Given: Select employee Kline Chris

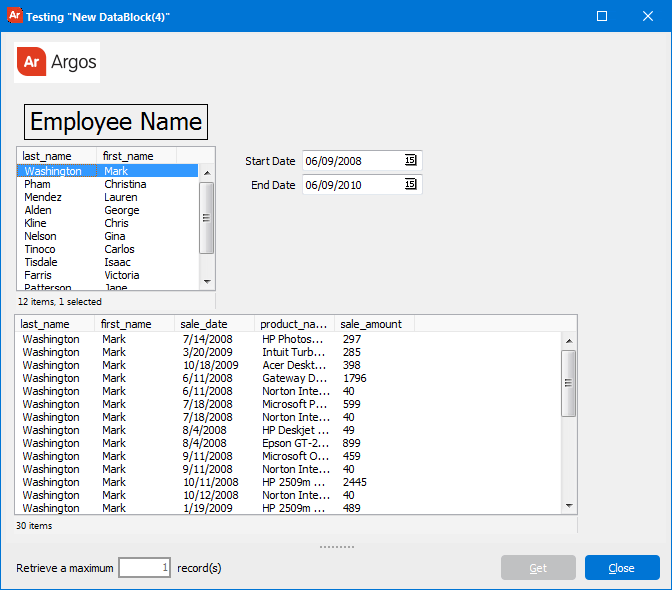Looking at the screenshot, I should (x=108, y=223).
